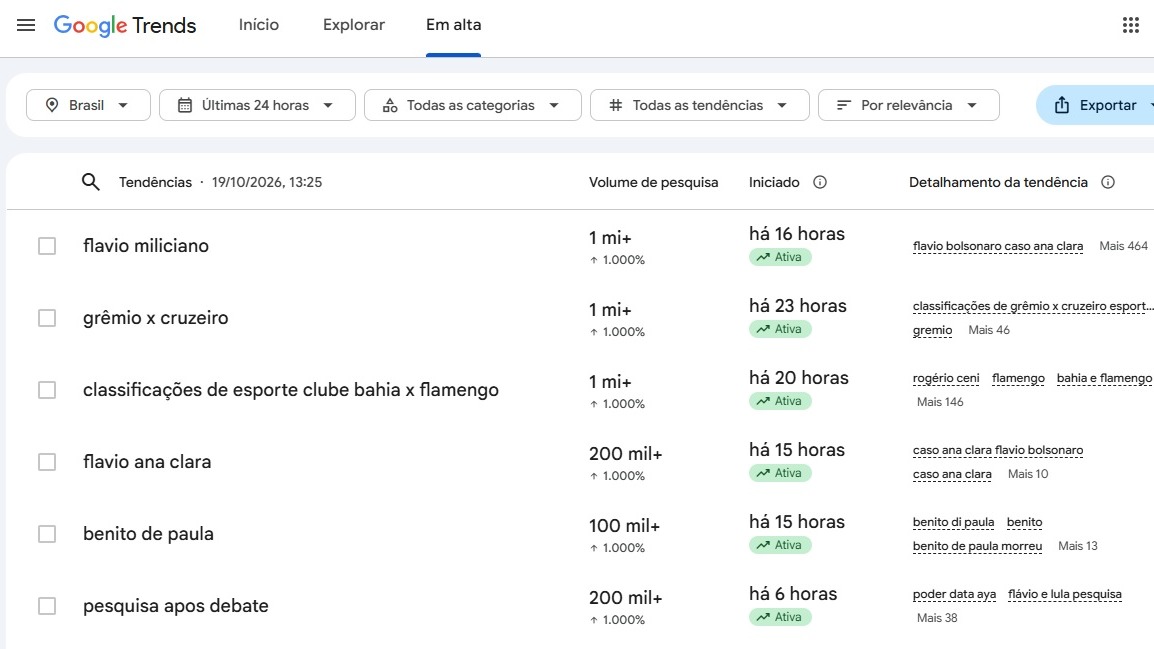Select the flavio ana clara checkbox
Image resolution: width=1154 pixels, height=649 pixels.
[x=47, y=462]
